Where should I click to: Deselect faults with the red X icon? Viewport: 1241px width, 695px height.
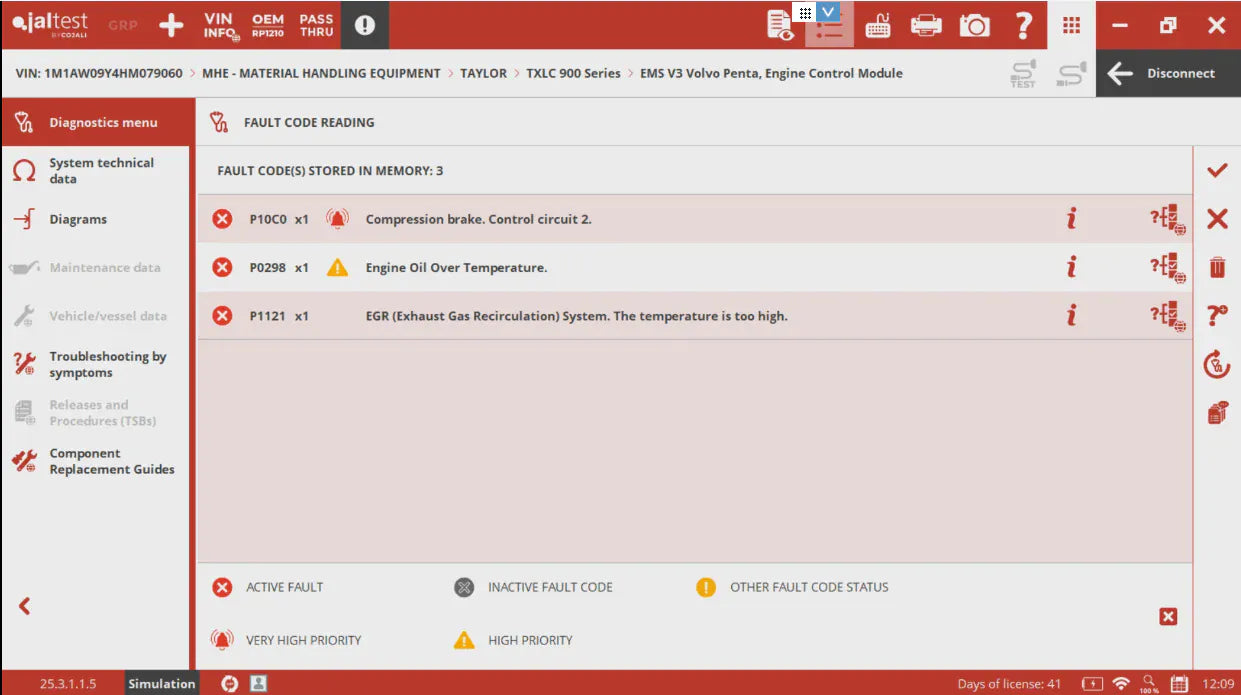(1216, 219)
